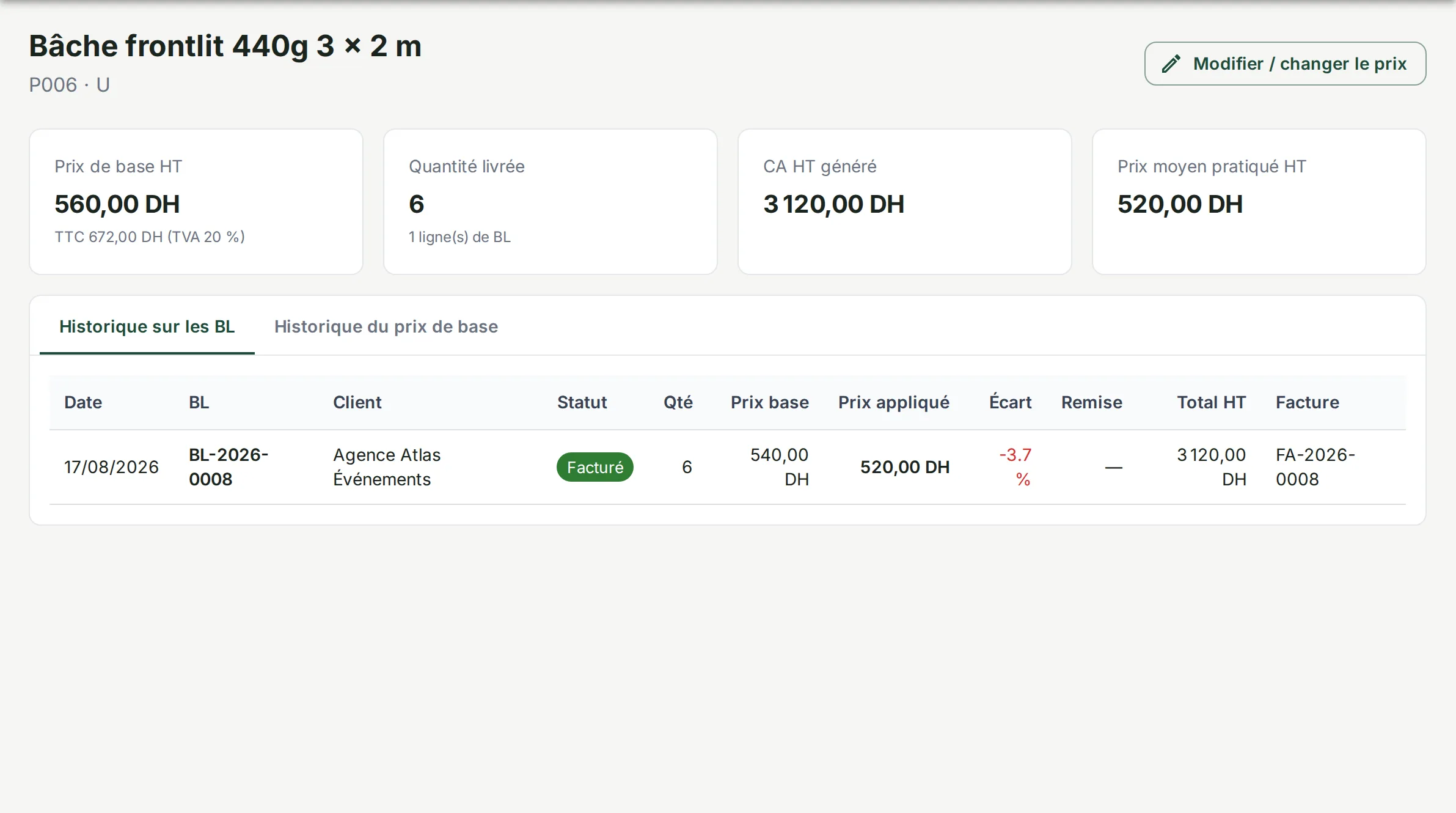The image size is (1456, 813).
Task: Click the Client column header
Action: 357,402
